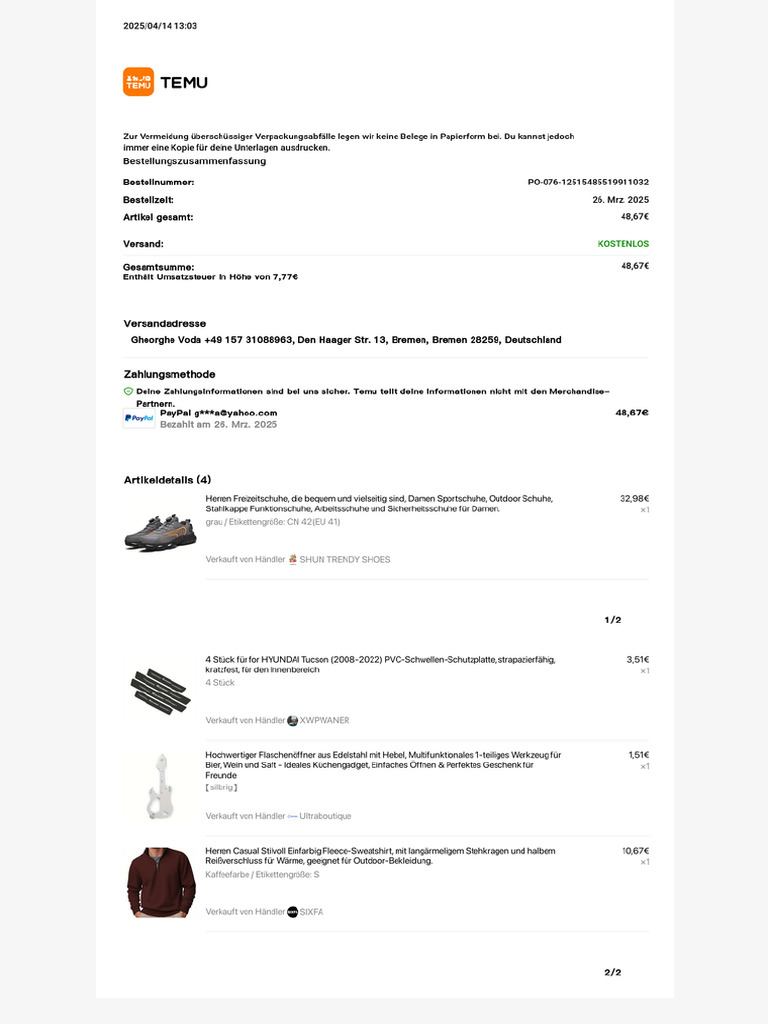Image resolution: width=768 pixels, height=1024 pixels.
Task: Click the orange Temu logo icon
Action: (x=138, y=82)
